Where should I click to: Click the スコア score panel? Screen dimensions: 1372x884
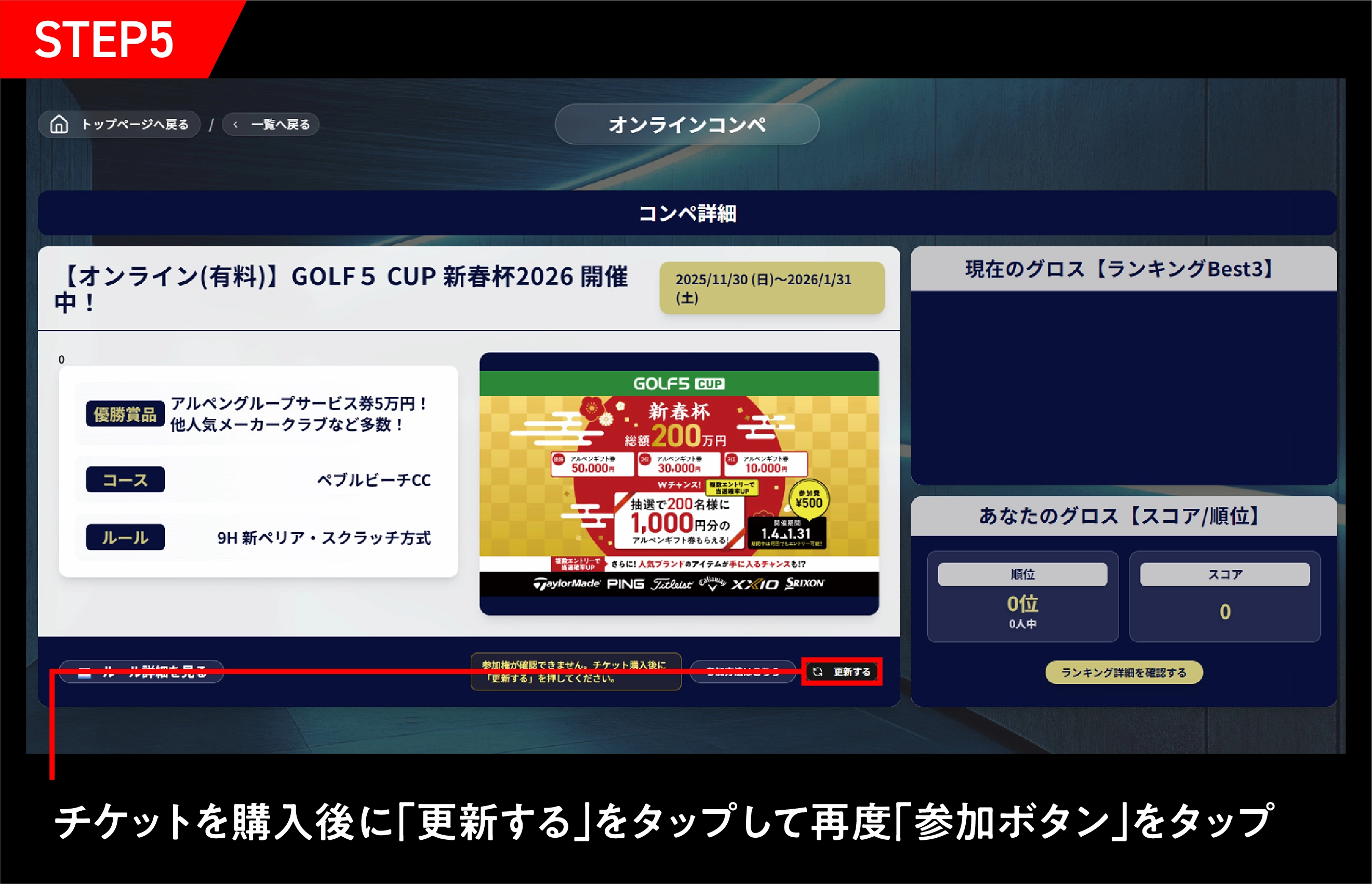point(1224,597)
